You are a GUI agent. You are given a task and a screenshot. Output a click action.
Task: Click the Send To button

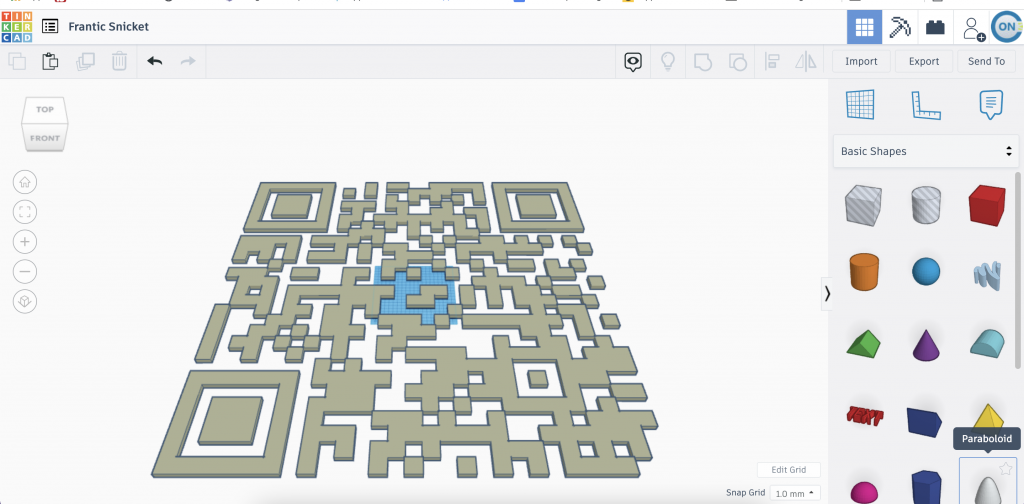986,61
